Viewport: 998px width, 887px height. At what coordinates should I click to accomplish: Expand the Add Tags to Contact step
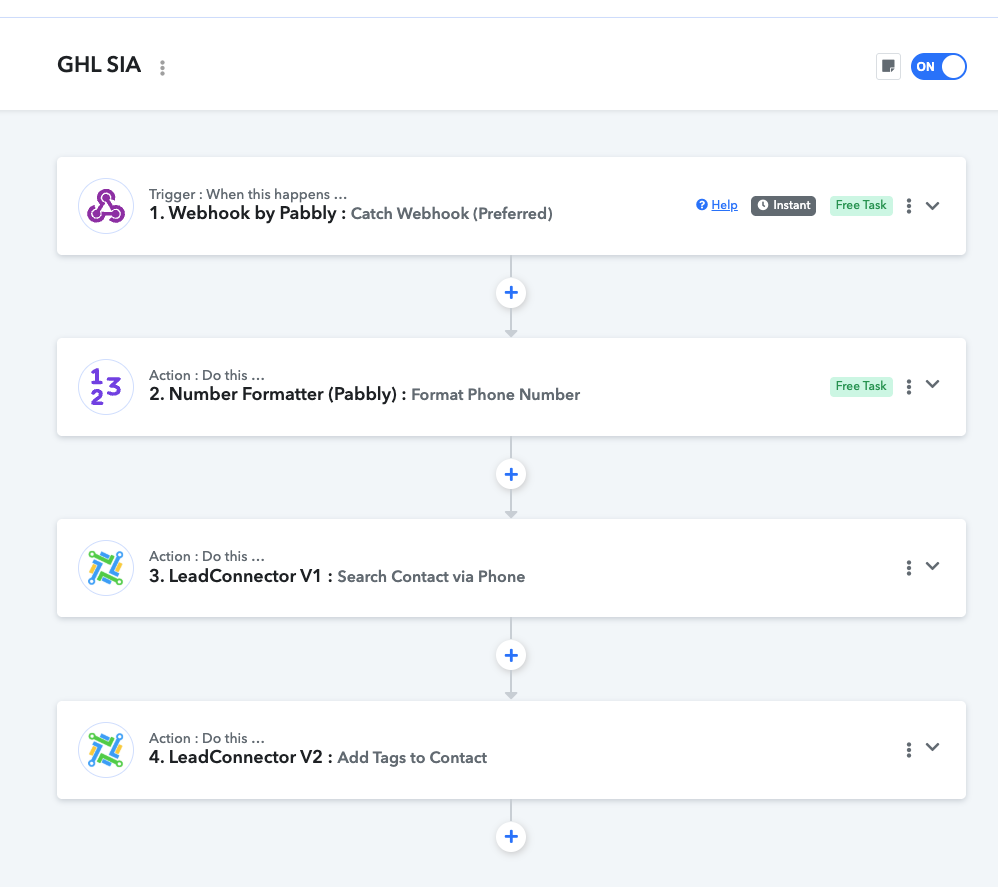932,748
